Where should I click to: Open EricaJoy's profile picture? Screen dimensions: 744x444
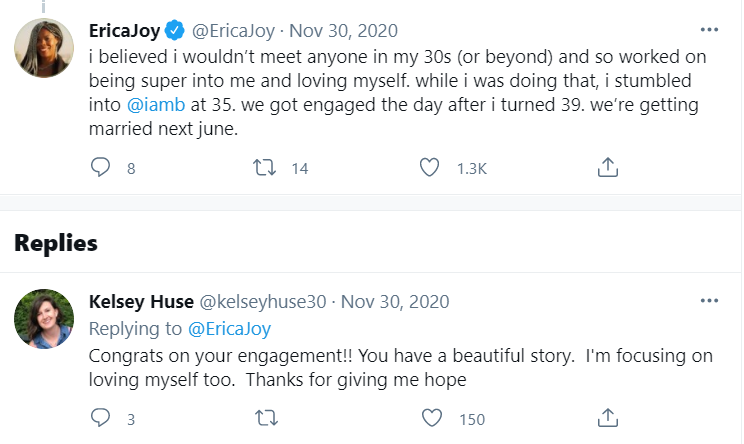pyautogui.click(x=45, y=47)
